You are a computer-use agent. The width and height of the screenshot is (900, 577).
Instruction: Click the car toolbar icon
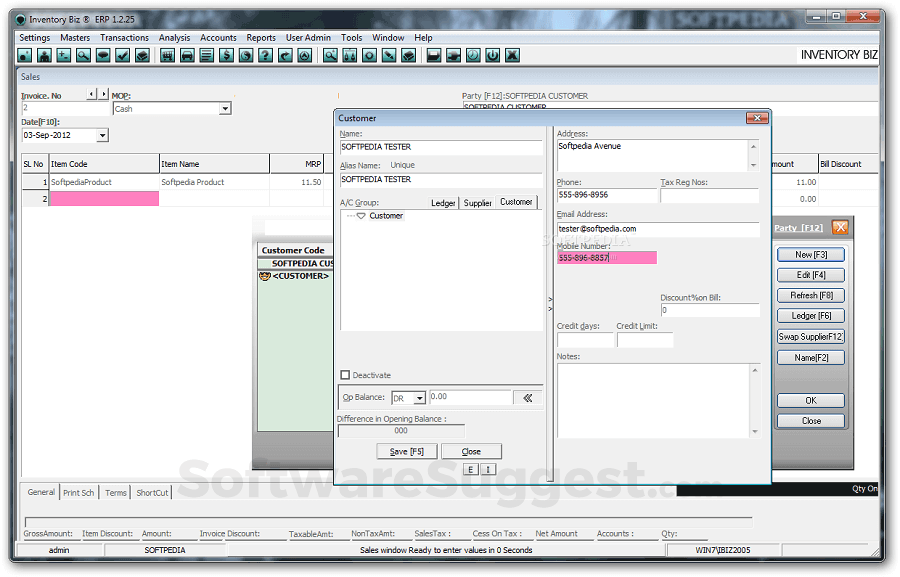186,56
